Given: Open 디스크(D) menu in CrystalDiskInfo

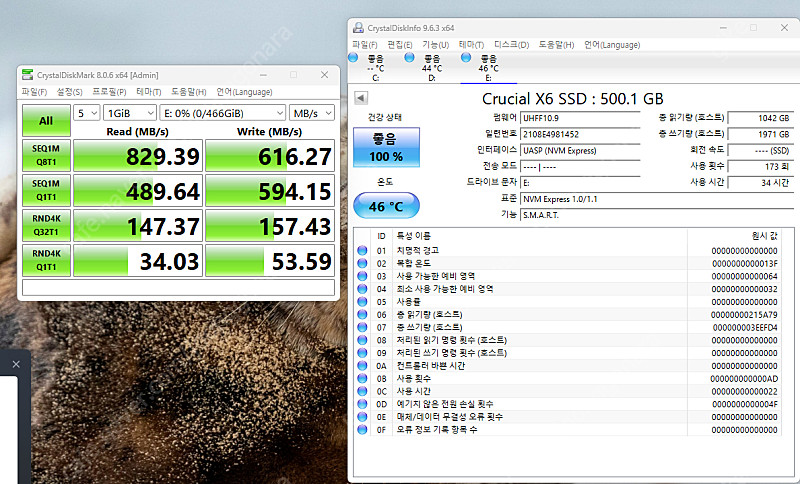Looking at the screenshot, I should (x=511, y=45).
